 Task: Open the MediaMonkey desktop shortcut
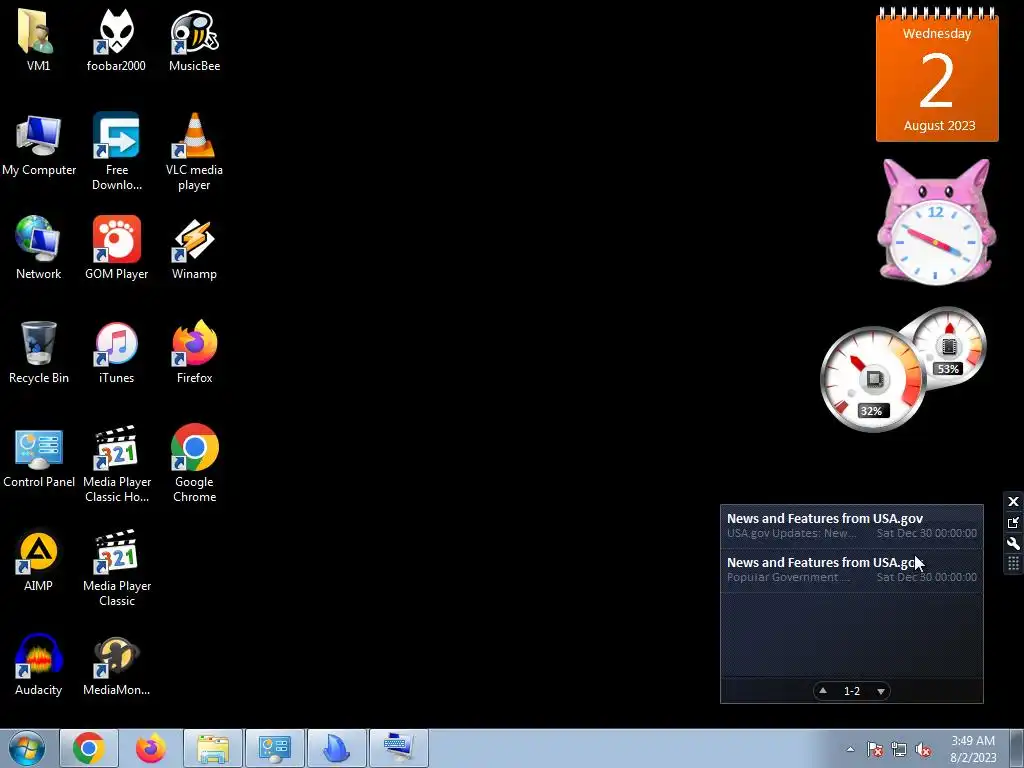116,665
